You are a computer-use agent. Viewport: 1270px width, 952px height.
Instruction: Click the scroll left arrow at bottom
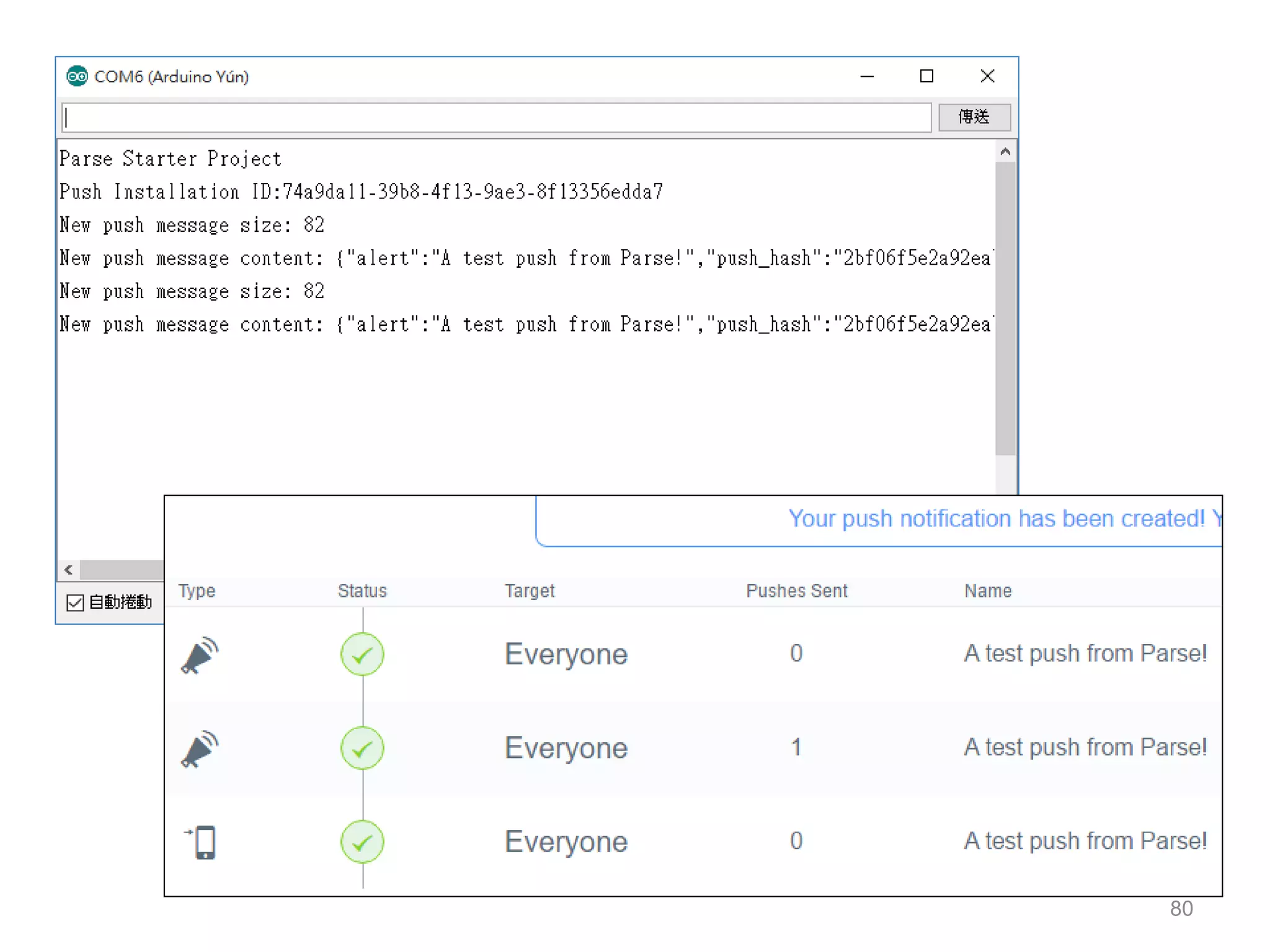click(68, 570)
